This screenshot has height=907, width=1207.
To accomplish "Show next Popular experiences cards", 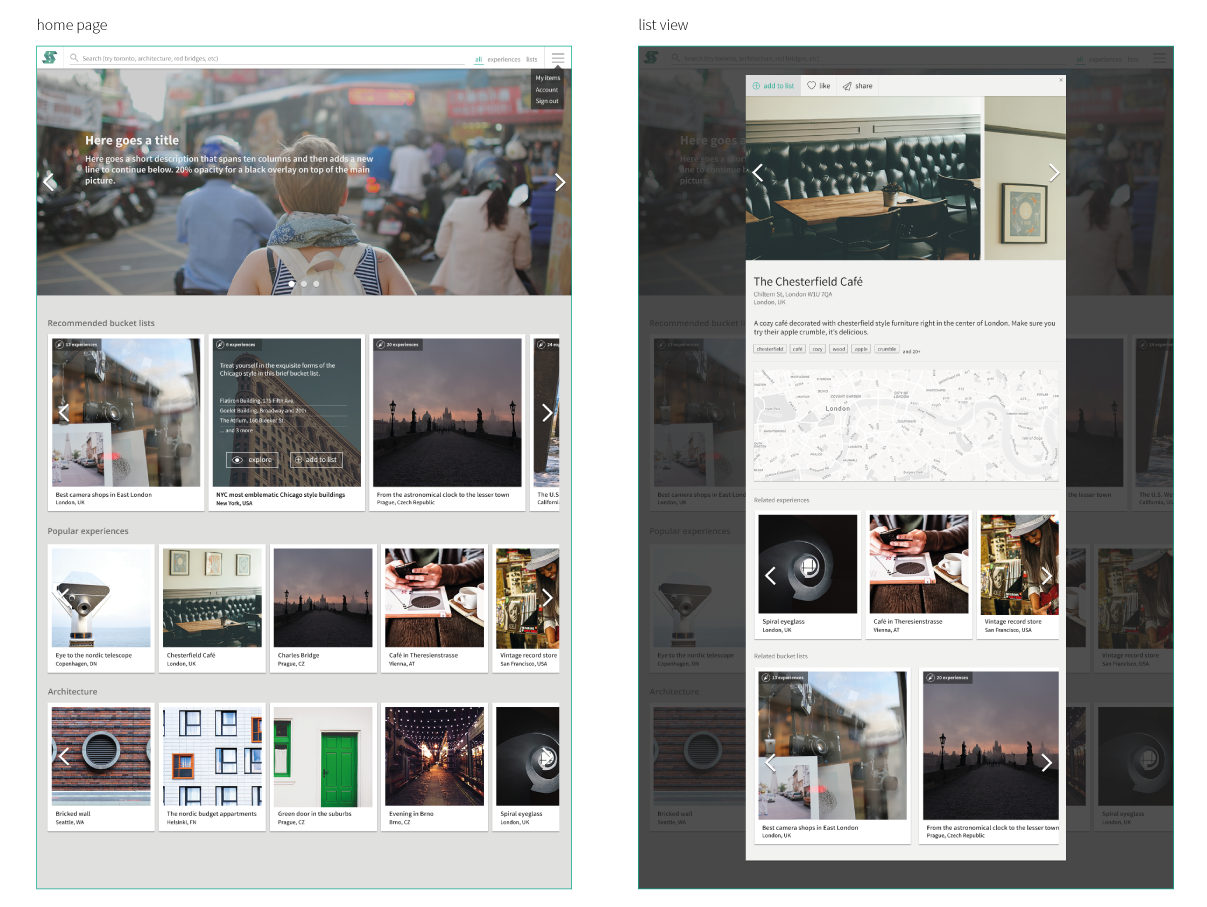I will pos(547,597).
